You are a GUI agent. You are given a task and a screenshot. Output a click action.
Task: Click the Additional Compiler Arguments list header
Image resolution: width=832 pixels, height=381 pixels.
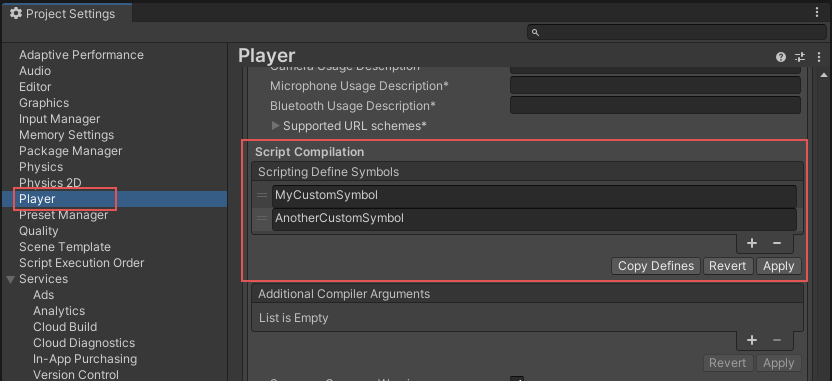click(527, 294)
